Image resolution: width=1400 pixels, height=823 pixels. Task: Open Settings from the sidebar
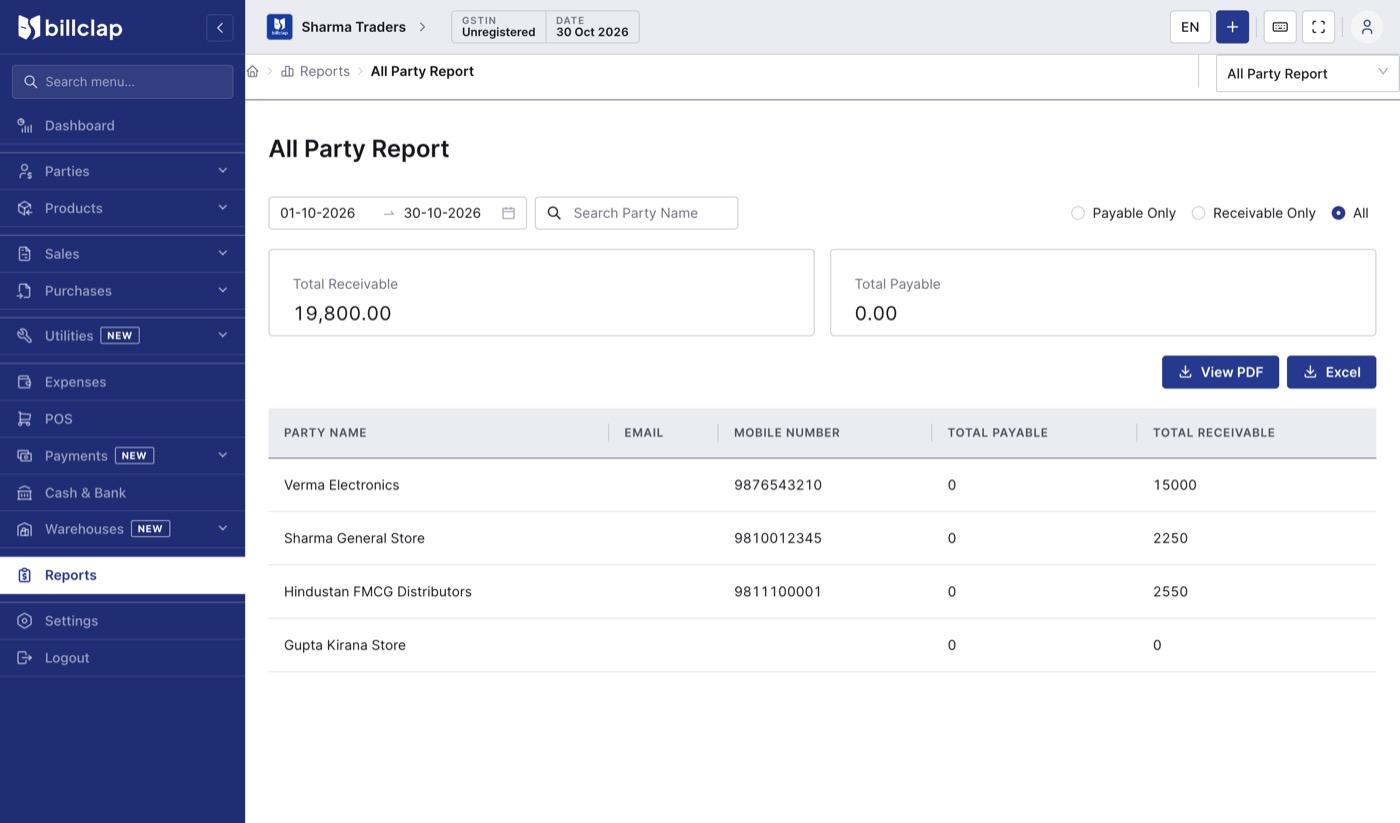click(122, 621)
